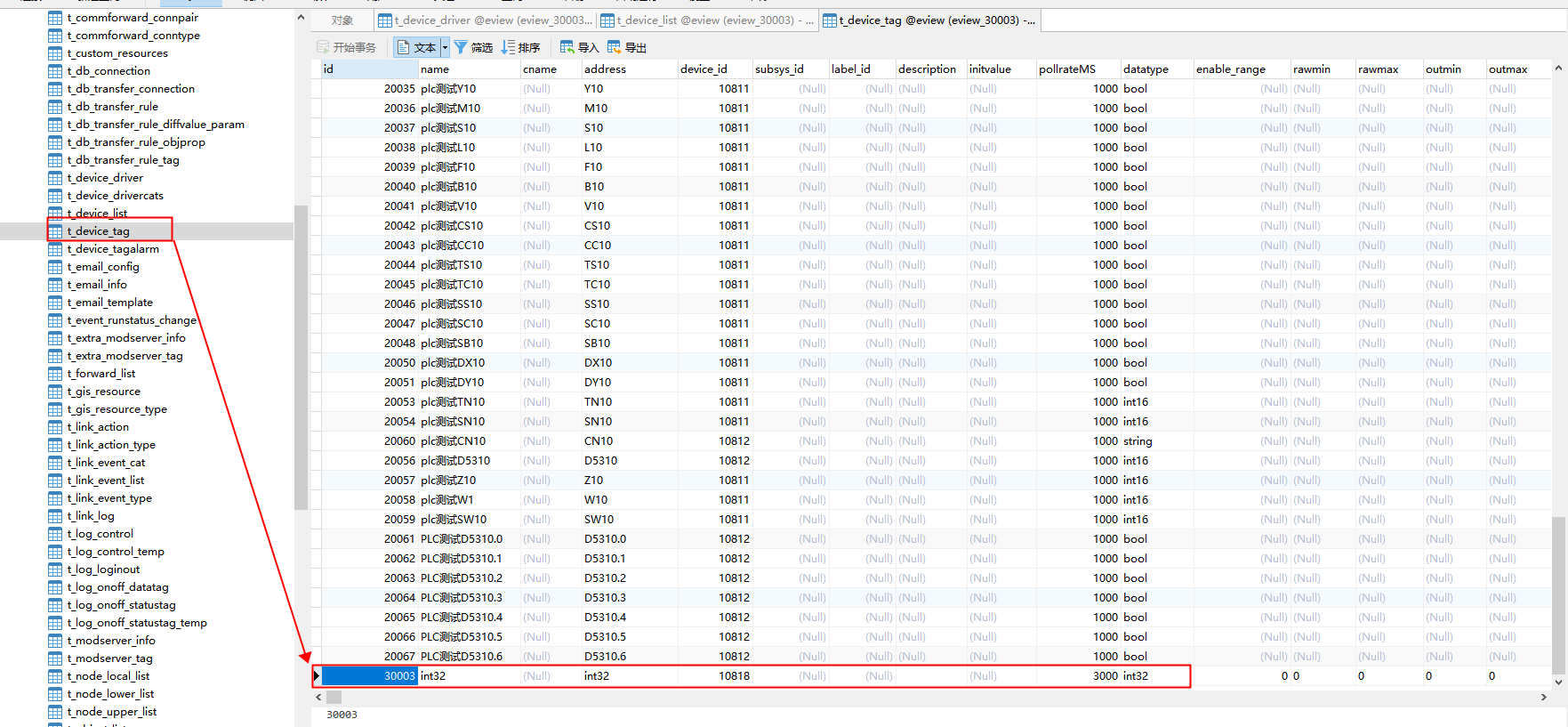Viewport: 1568px width, 727px height.
Task: Click the grid horizontal scroll left arrow
Action: click(319, 698)
